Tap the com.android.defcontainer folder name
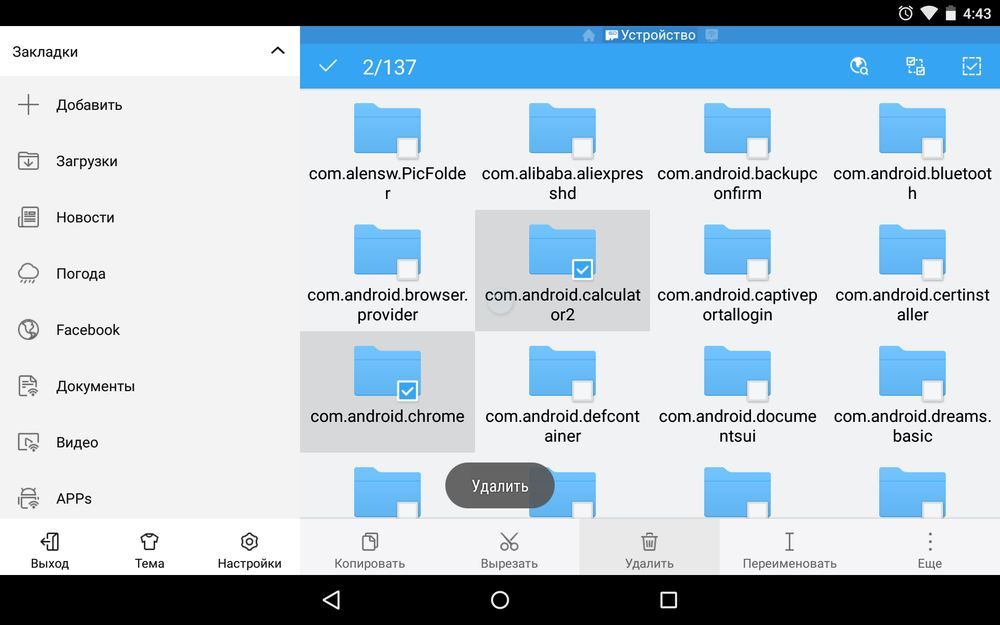Viewport: 1000px width, 625px height. click(562, 425)
